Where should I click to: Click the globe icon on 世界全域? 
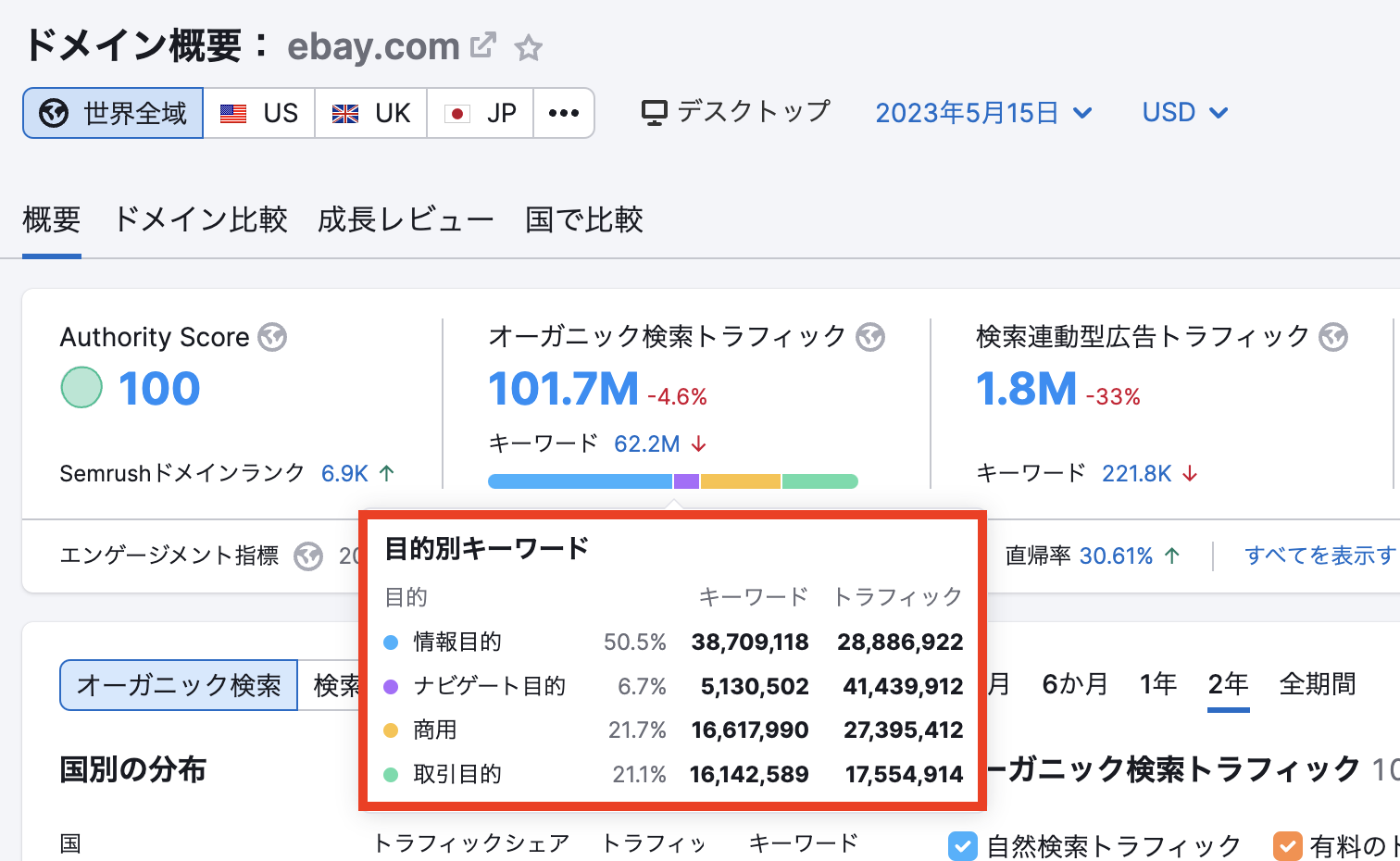pos(55,113)
